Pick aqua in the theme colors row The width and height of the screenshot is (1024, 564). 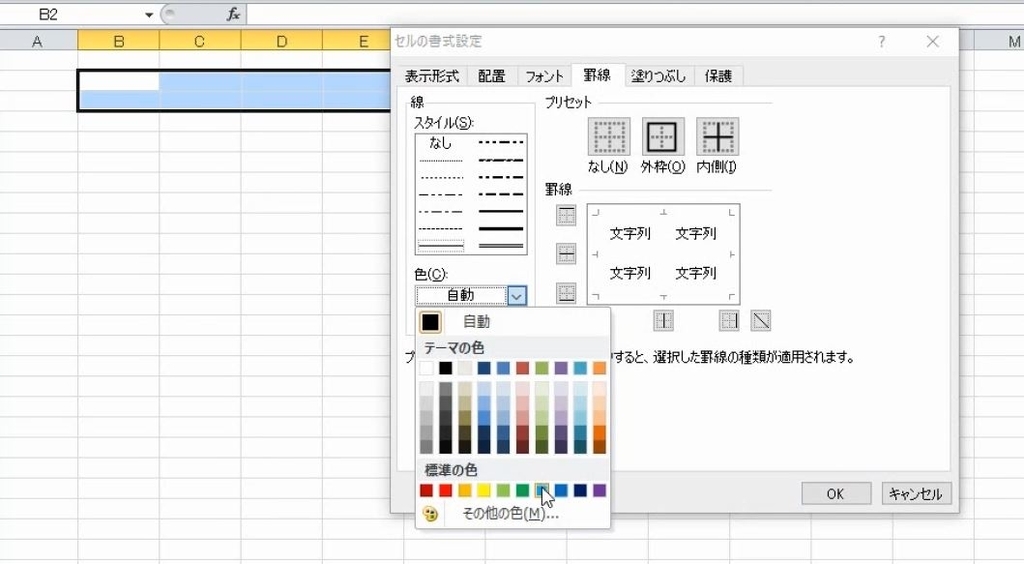point(580,368)
